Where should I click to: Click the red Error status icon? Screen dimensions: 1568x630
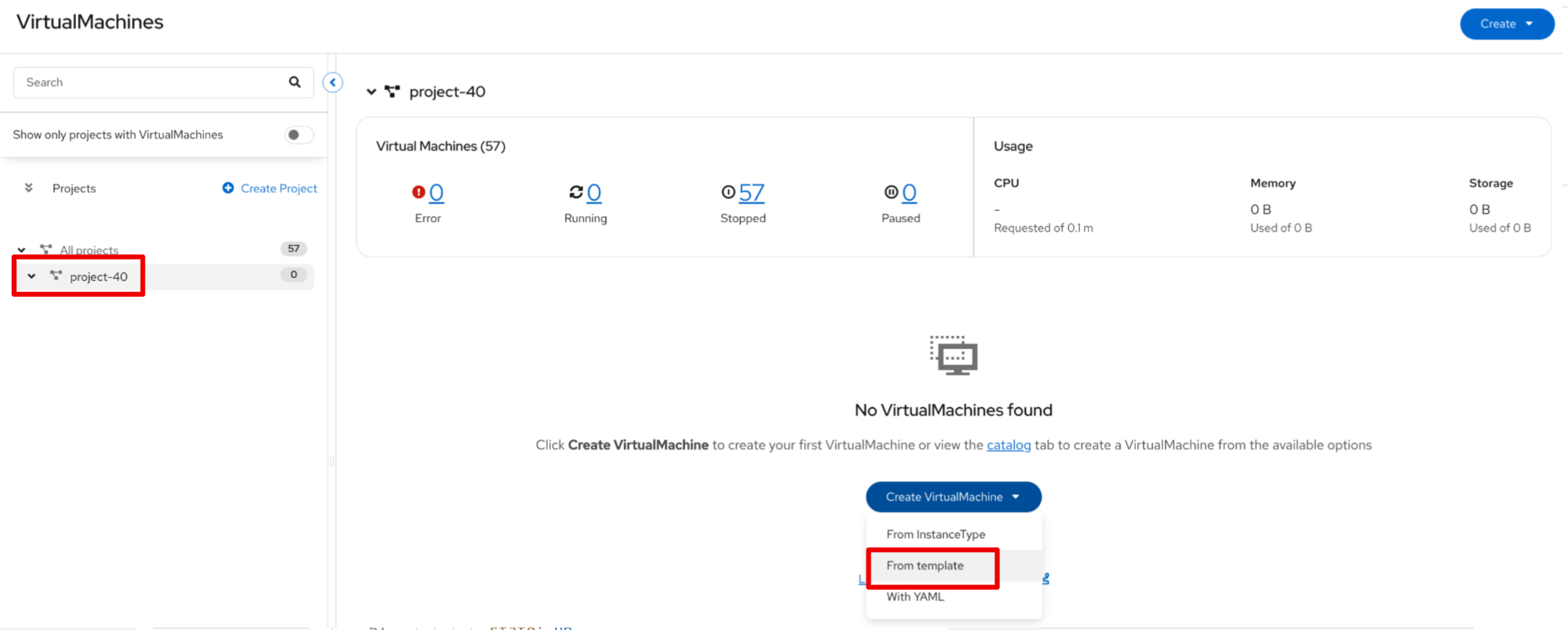(x=418, y=192)
